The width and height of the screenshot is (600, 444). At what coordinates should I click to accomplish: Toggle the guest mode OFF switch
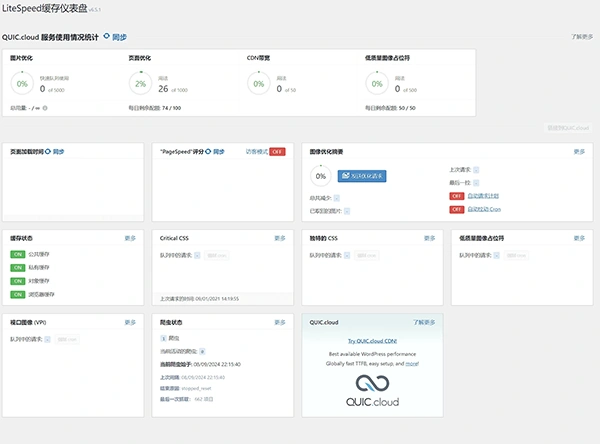277,152
